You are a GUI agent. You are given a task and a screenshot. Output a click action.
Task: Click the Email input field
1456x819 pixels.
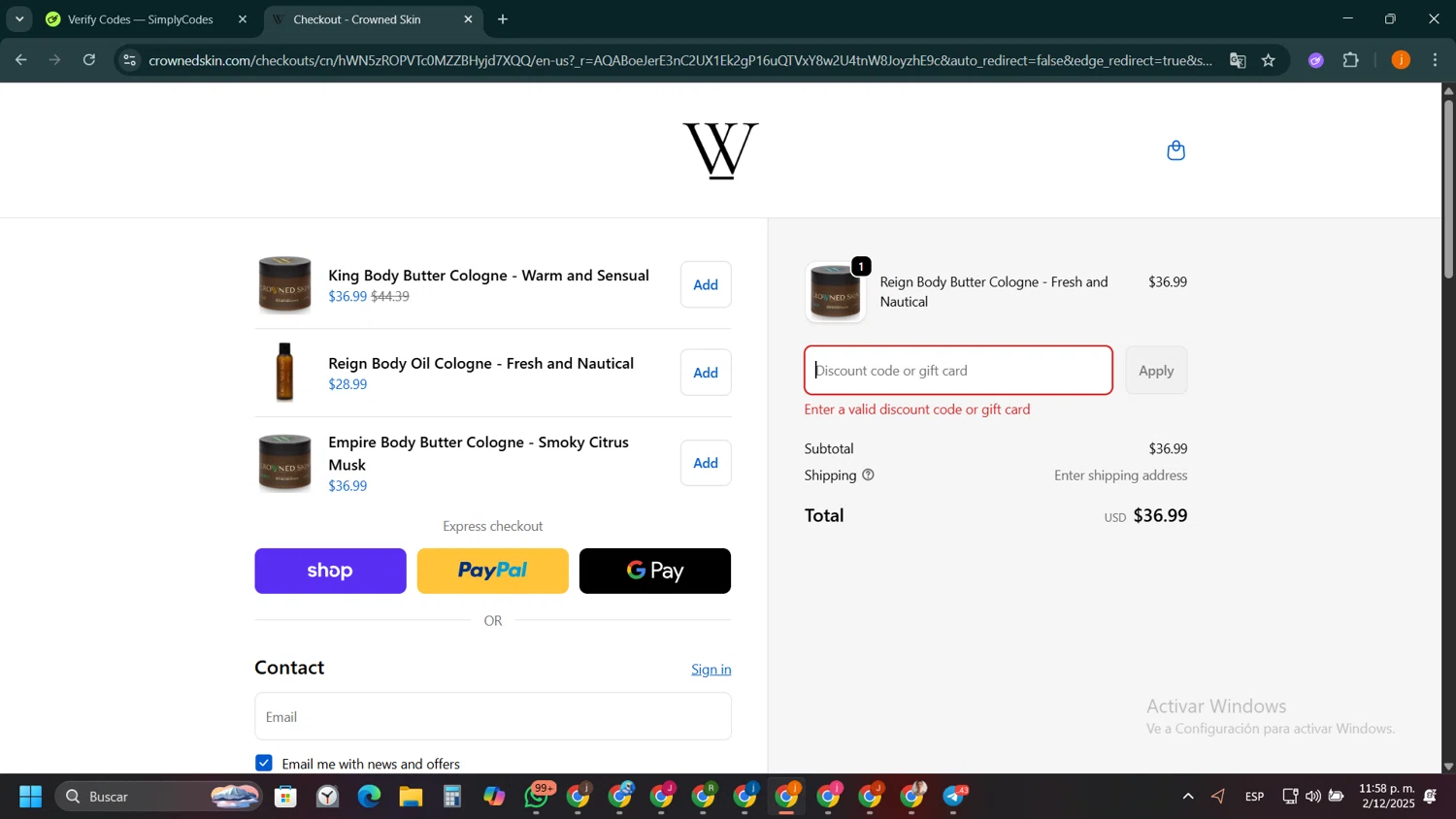click(493, 716)
